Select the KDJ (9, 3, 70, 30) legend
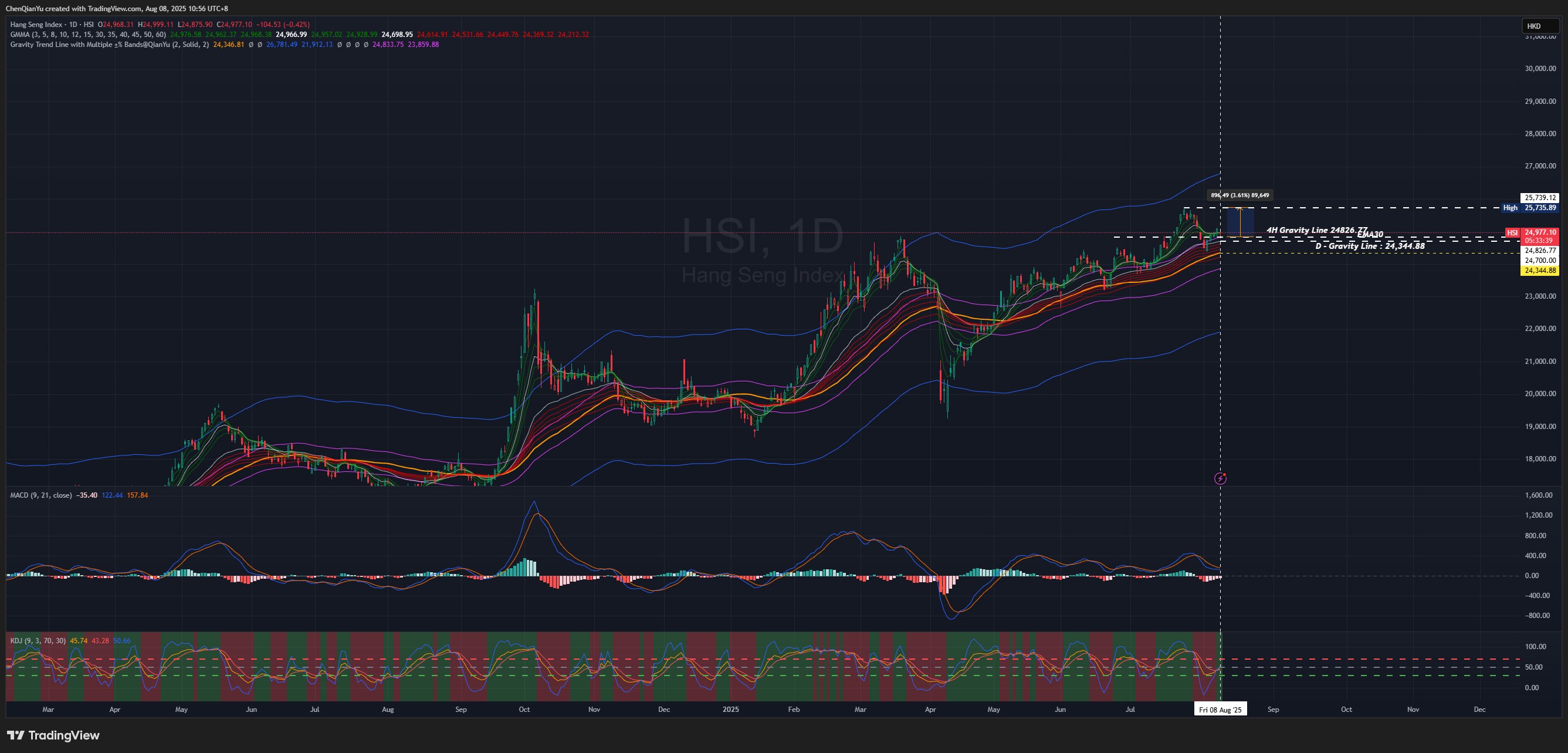Image resolution: width=1568 pixels, height=753 pixels. click(x=38, y=641)
